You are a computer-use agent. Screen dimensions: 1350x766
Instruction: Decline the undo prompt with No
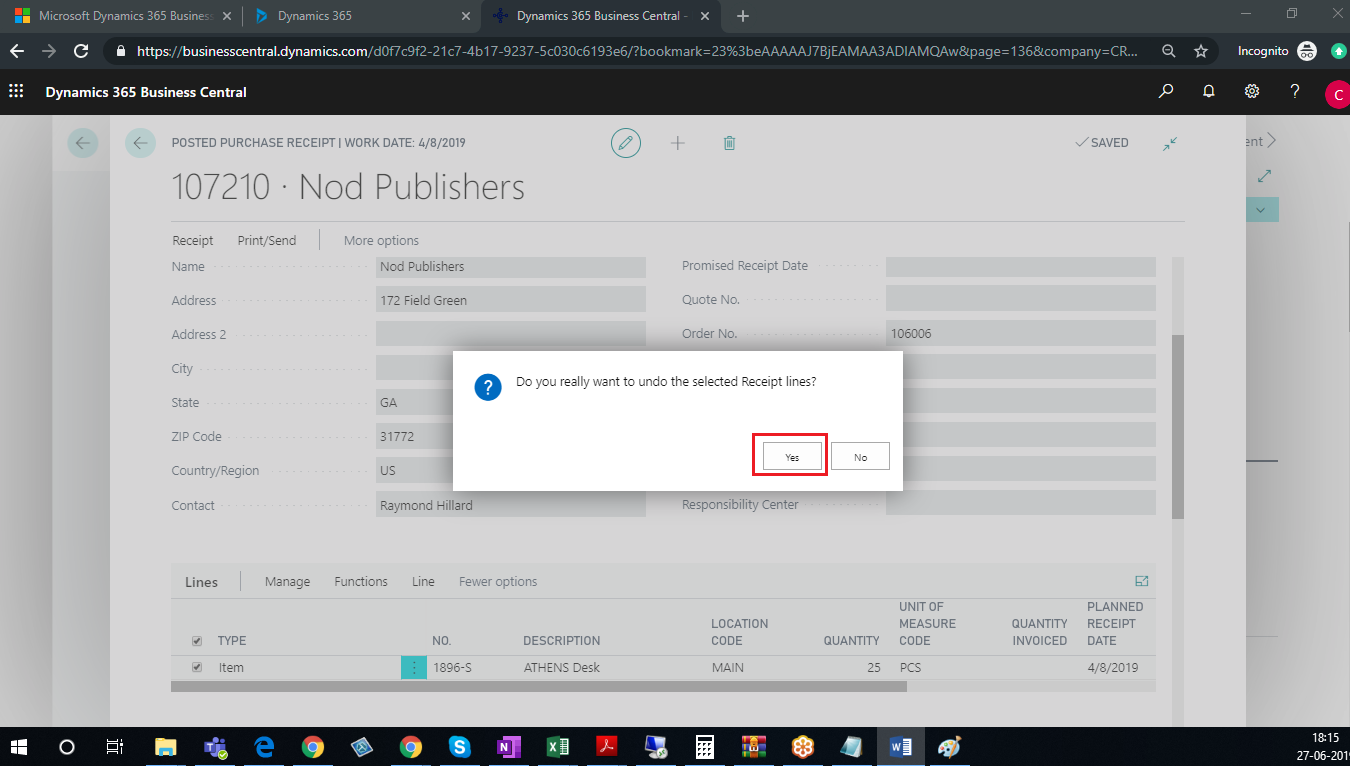pyautogui.click(x=860, y=456)
